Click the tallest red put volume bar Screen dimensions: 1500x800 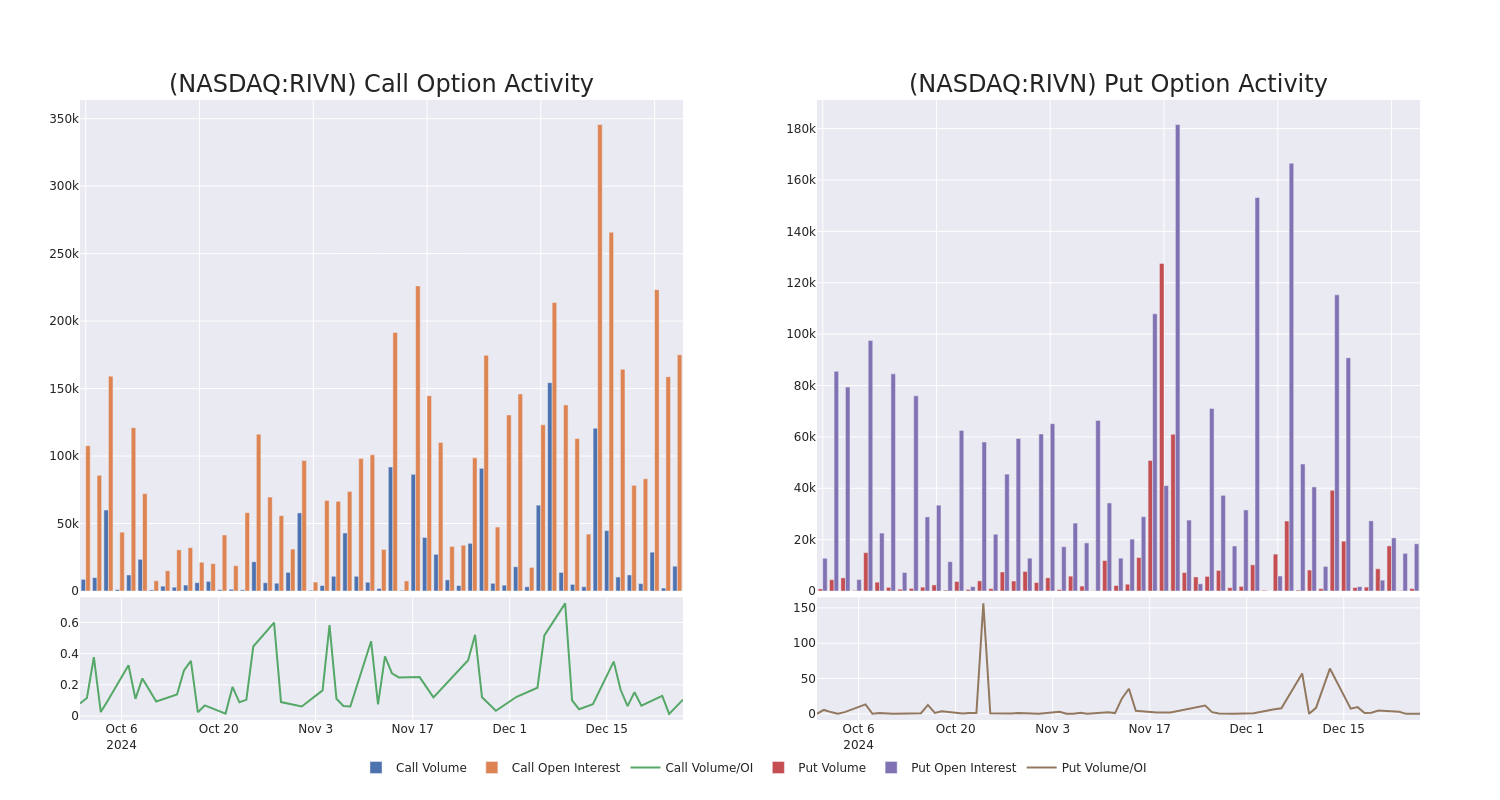1162,427
